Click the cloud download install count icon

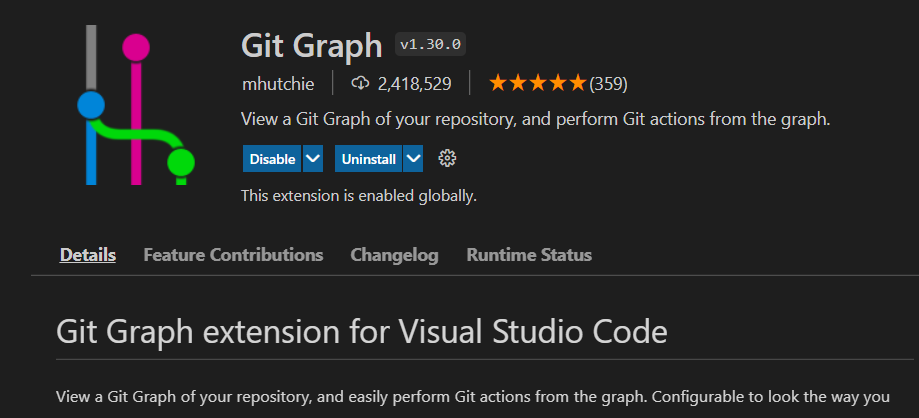360,84
